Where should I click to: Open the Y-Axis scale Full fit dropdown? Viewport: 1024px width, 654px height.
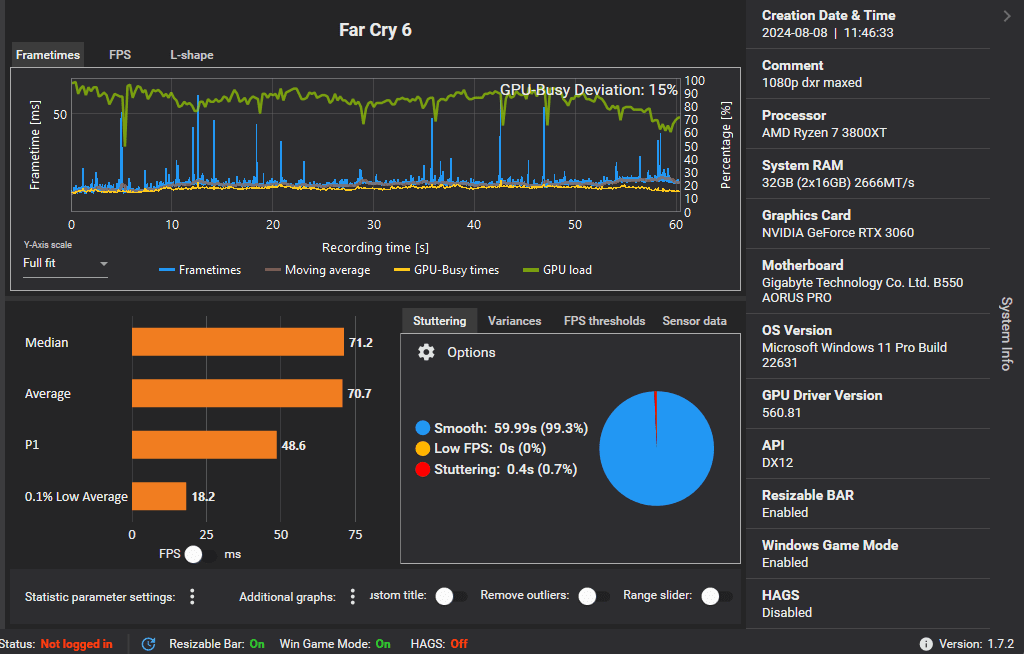(x=65, y=263)
